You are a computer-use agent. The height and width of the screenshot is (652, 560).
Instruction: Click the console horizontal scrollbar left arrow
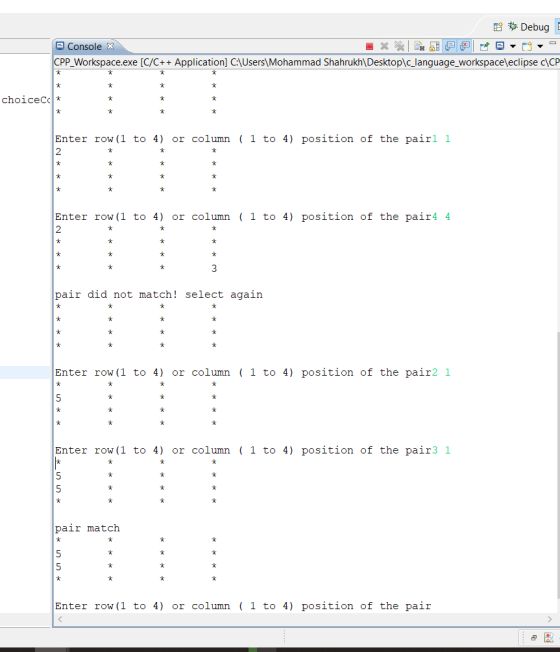click(60, 619)
